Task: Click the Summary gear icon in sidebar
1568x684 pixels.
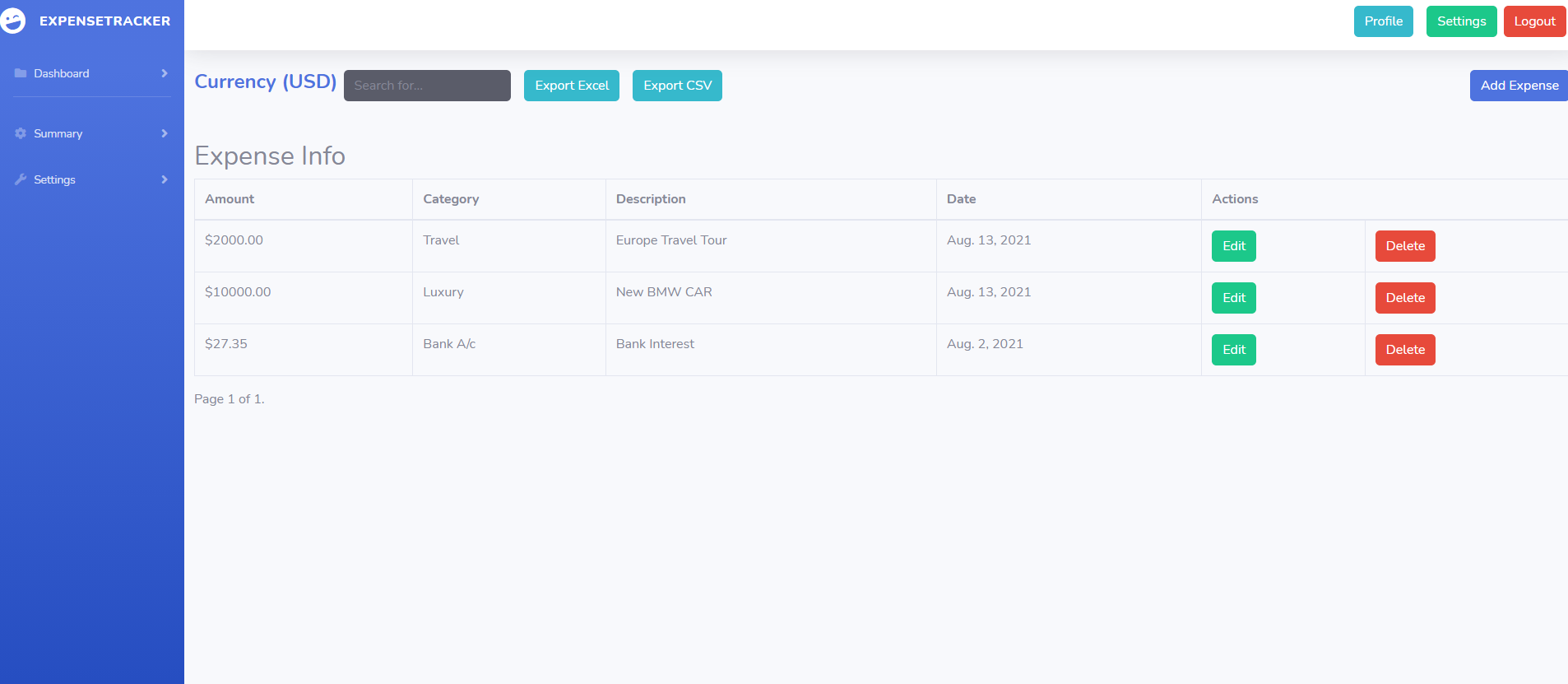Action: point(21,133)
